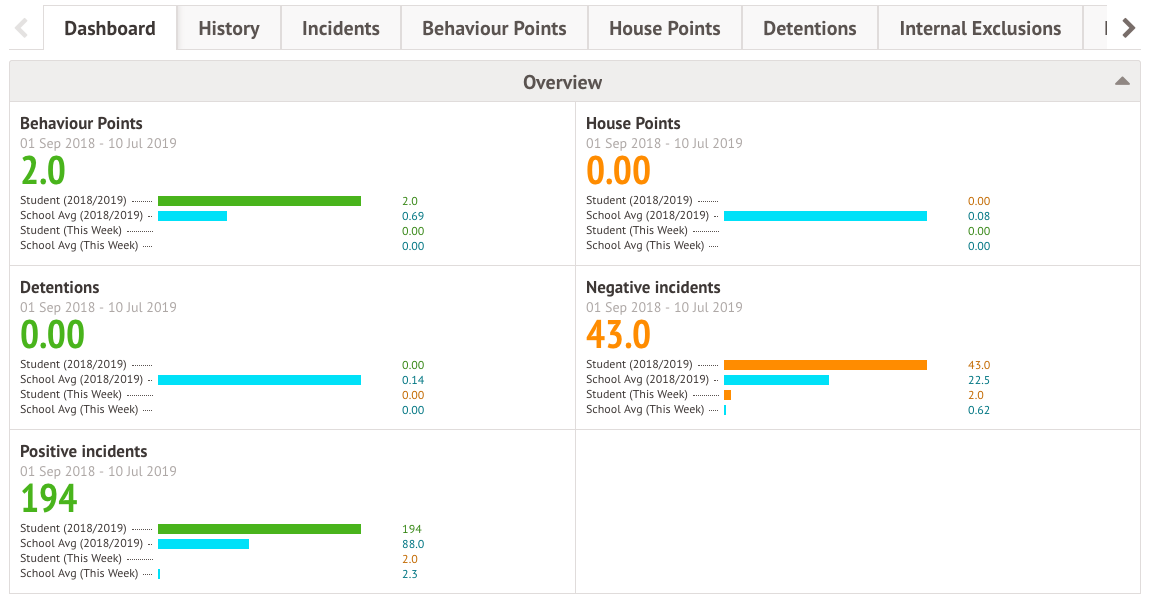1150x603 pixels.
Task: Open the Detentions tab
Action: tap(809, 27)
